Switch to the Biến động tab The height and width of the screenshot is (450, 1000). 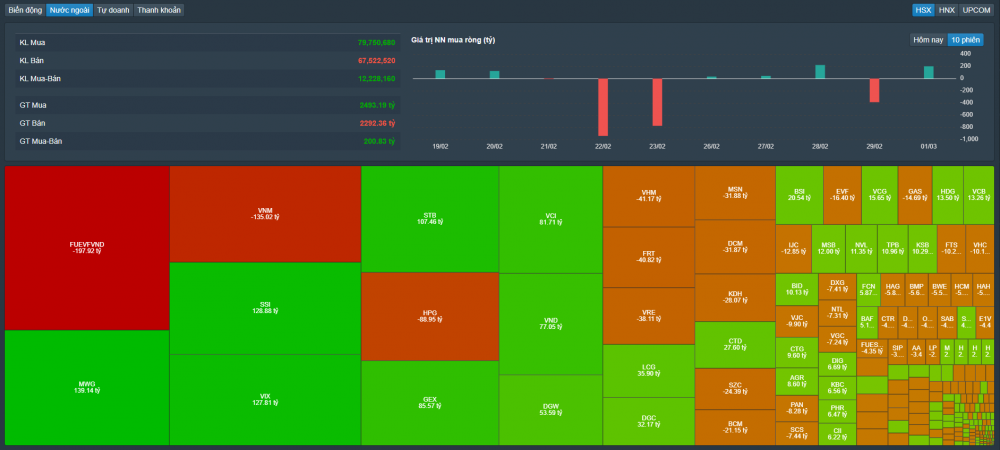pos(26,10)
